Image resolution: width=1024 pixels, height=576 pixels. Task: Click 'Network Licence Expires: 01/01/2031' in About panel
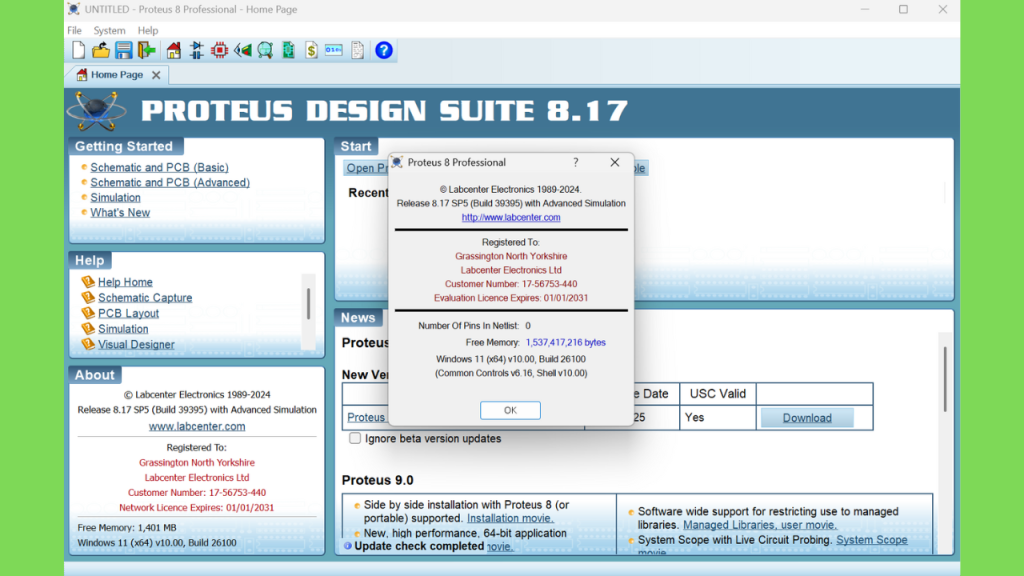click(x=197, y=507)
